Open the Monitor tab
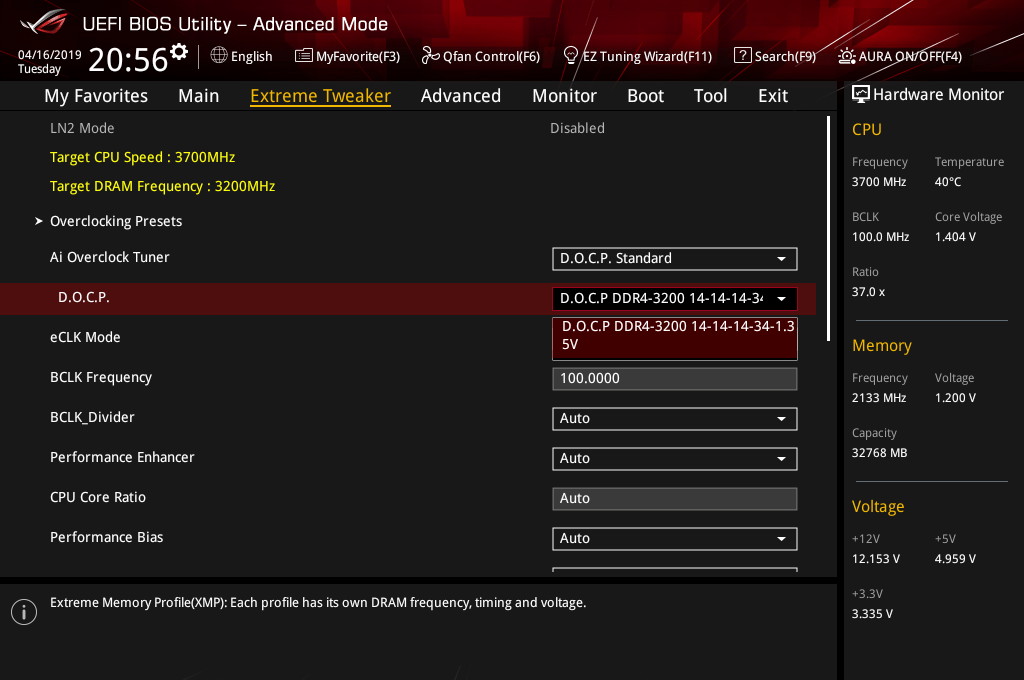 point(564,96)
